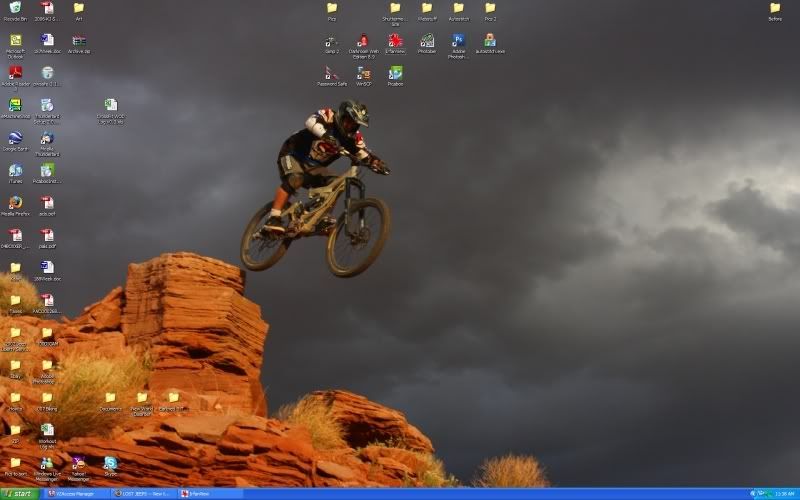This screenshot has width=800, height=500.
Task: Open Mozilla Thunderbird shortcut
Action: 47,139
